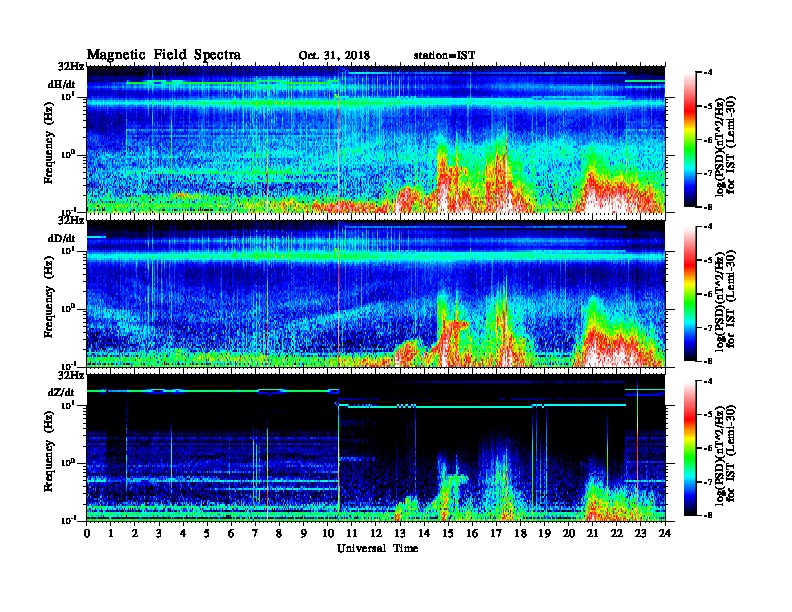
Task: Click hour tick label "24" on the time axis
Action: (665, 533)
